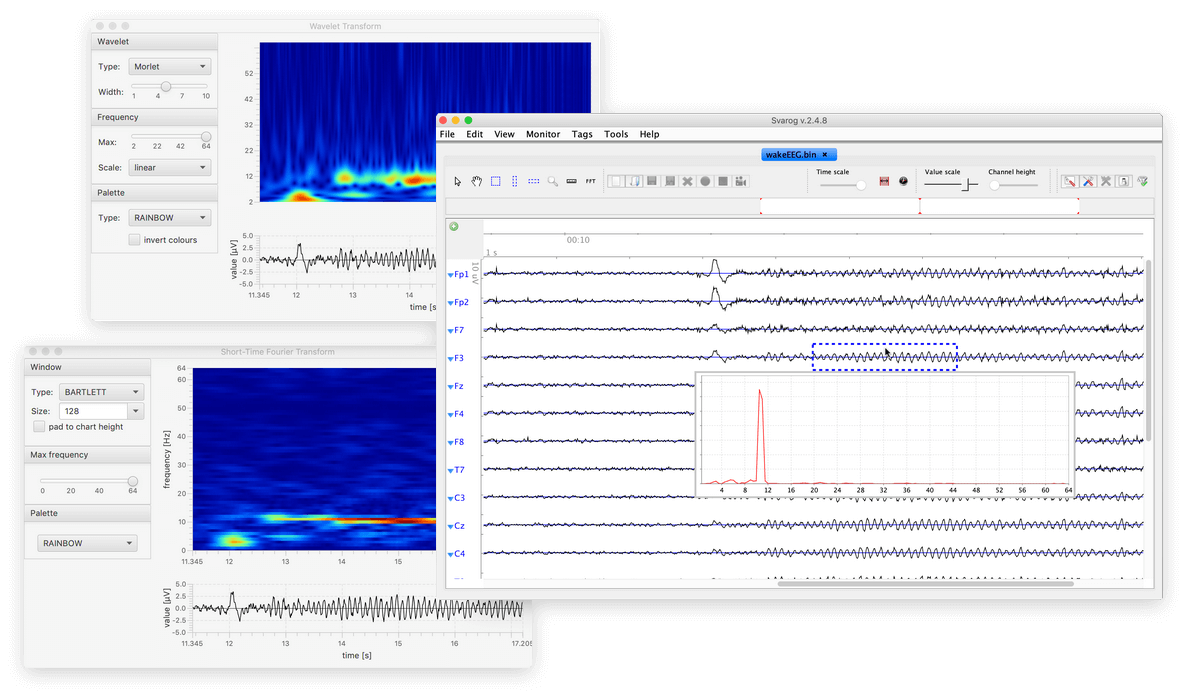This screenshot has width=1187, height=697.
Task: Pick the rectangular page selection tool
Action: (x=496, y=181)
